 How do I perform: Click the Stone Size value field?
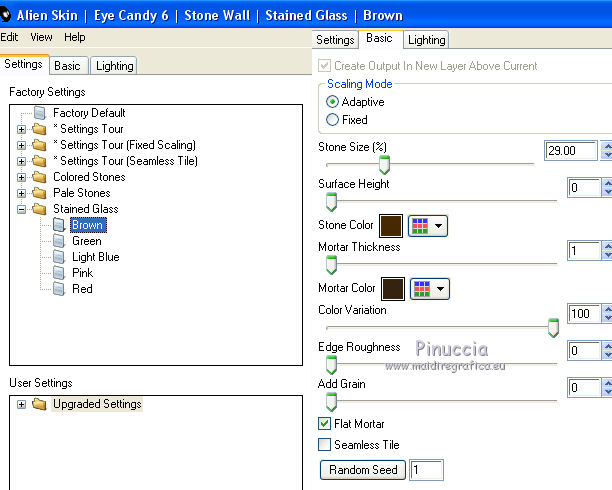click(x=571, y=150)
